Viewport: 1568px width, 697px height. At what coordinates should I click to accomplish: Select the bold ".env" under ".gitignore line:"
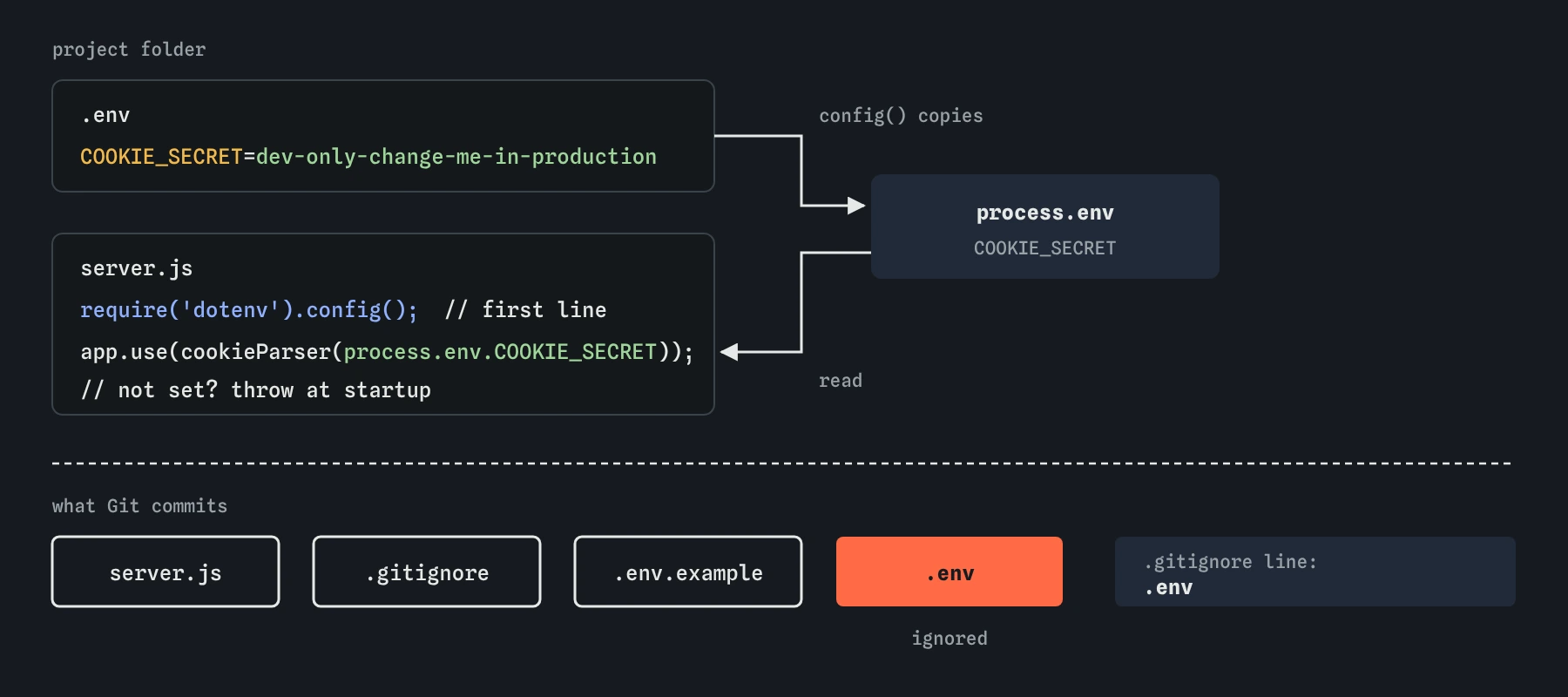pos(1168,588)
